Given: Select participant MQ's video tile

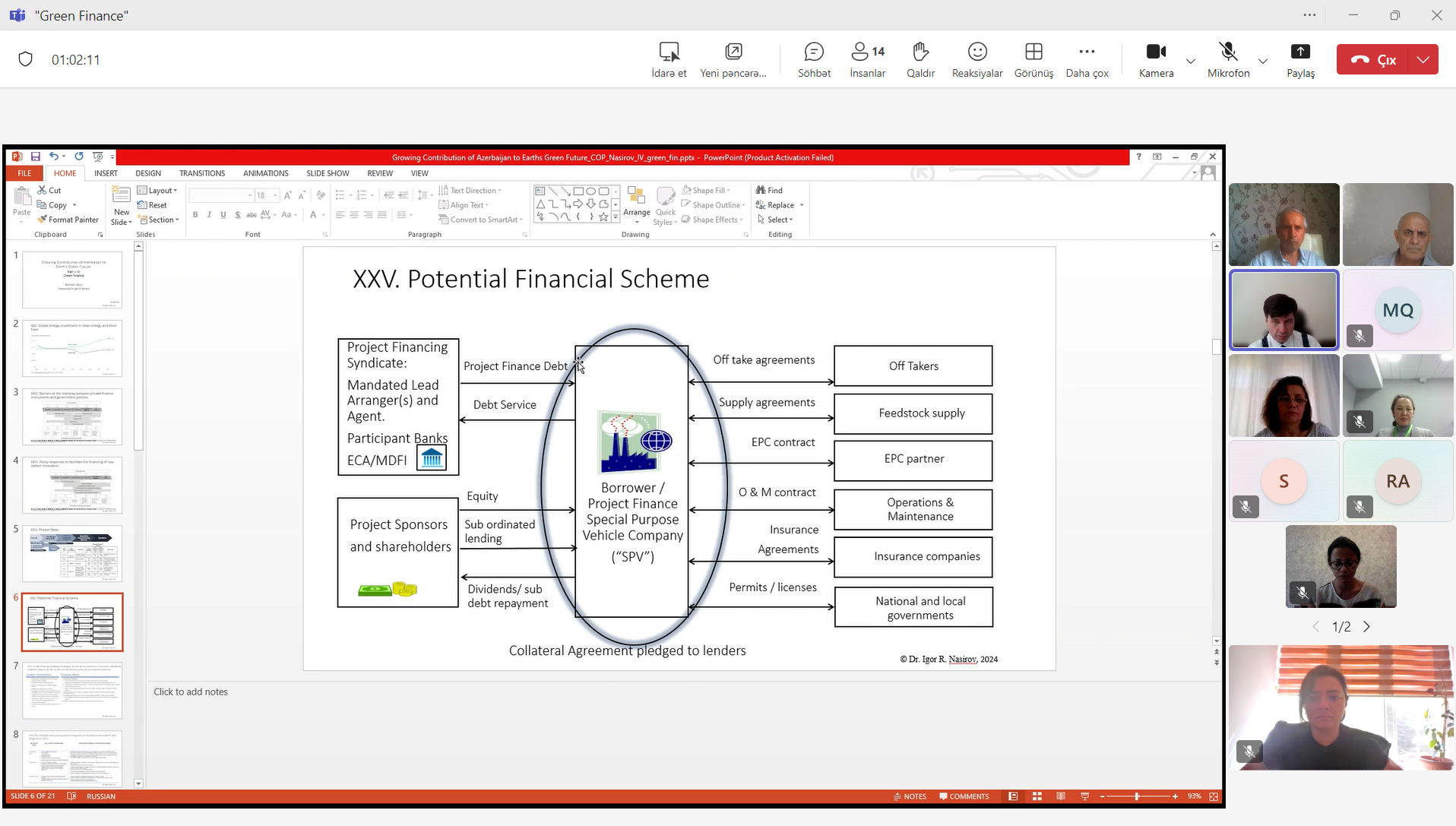Looking at the screenshot, I should coord(1397,311).
